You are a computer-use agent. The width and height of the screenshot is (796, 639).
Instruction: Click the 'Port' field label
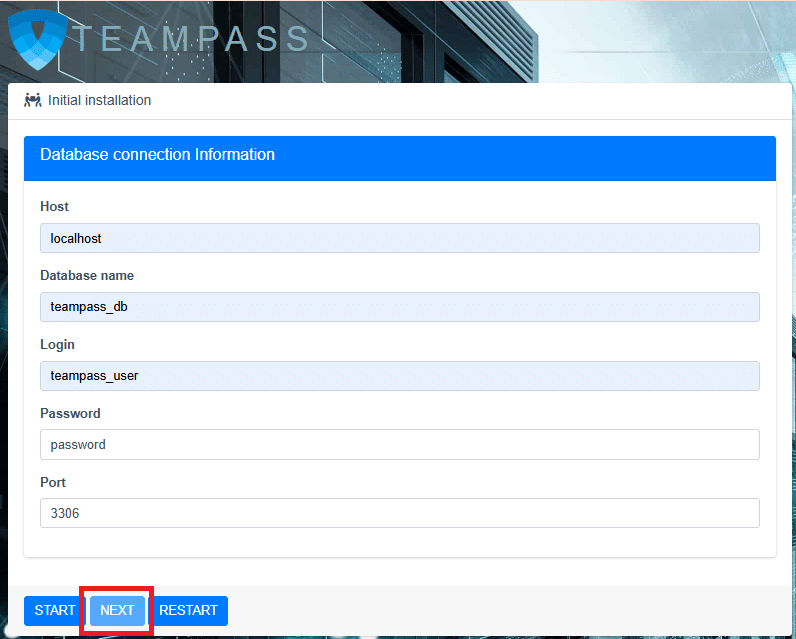pyautogui.click(x=53, y=482)
